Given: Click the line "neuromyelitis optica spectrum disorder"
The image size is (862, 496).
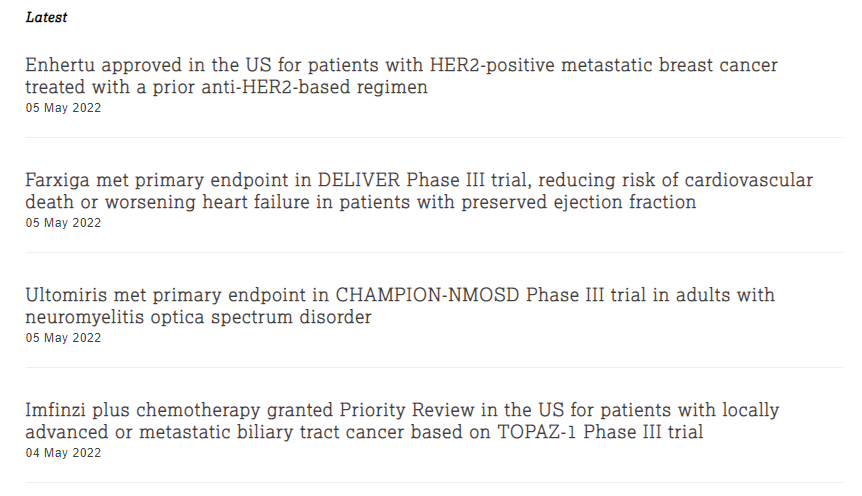Looking at the screenshot, I should (198, 317).
